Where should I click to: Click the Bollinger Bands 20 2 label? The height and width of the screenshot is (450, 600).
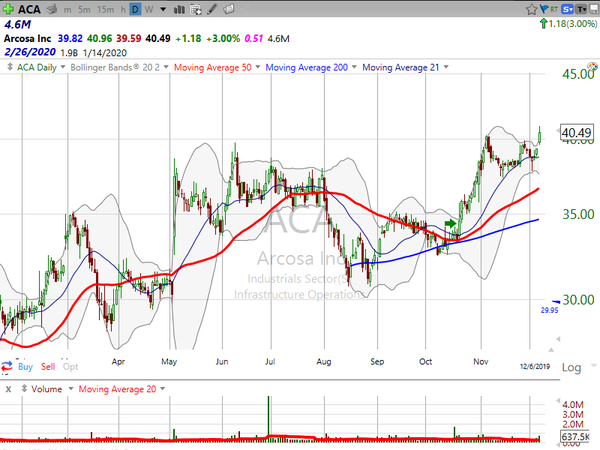point(115,67)
